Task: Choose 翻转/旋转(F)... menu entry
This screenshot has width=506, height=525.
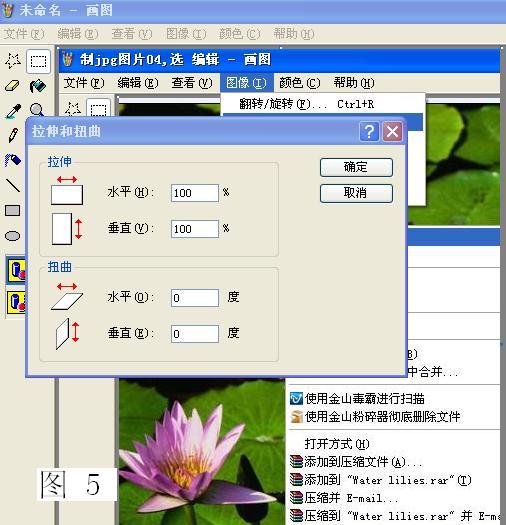Action: pos(323,104)
